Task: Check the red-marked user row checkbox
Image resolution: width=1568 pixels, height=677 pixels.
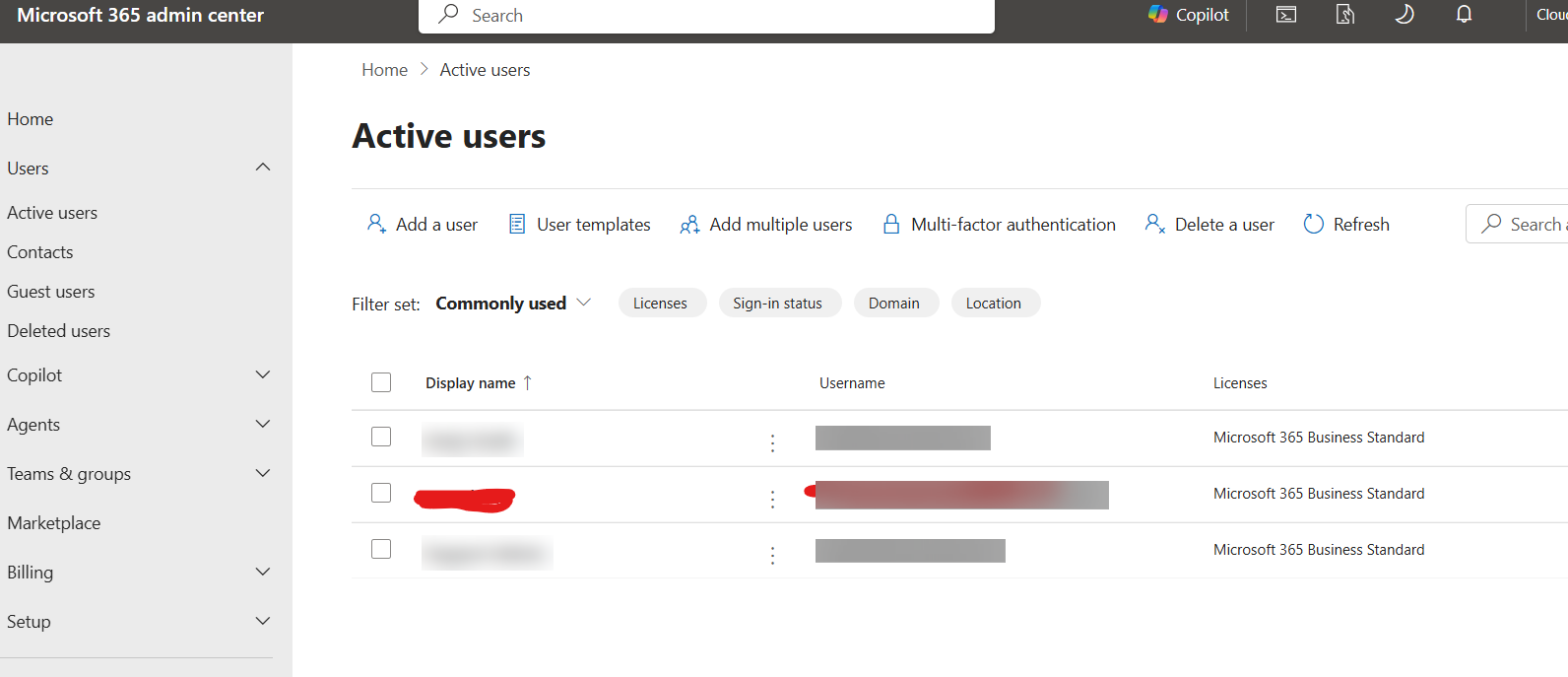Action: (381, 493)
